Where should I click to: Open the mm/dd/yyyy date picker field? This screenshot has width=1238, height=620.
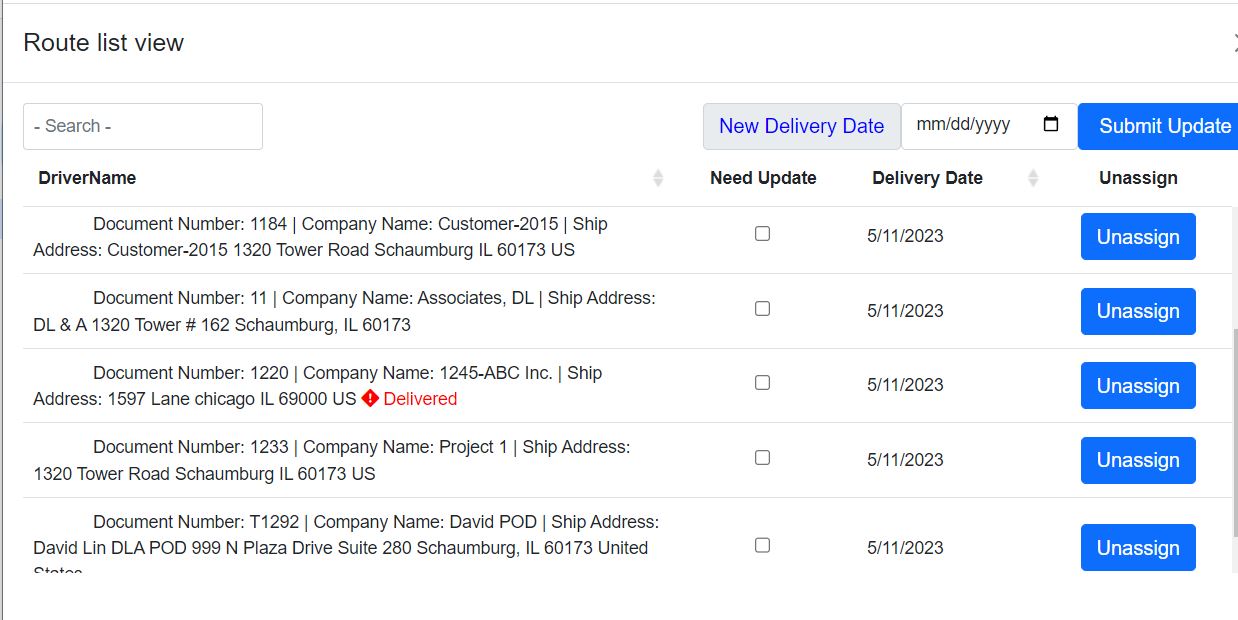coord(965,126)
